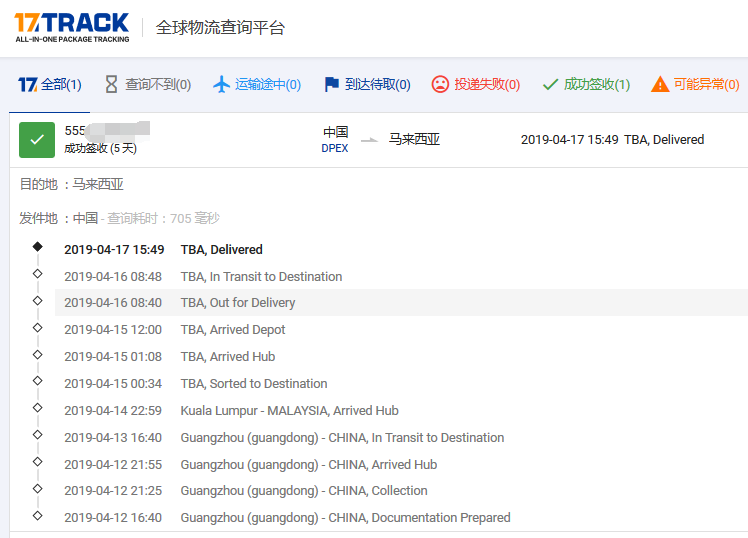Screen dimensions: 748x538
Task: Click the blue flag pickup icon
Action: (x=331, y=85)
